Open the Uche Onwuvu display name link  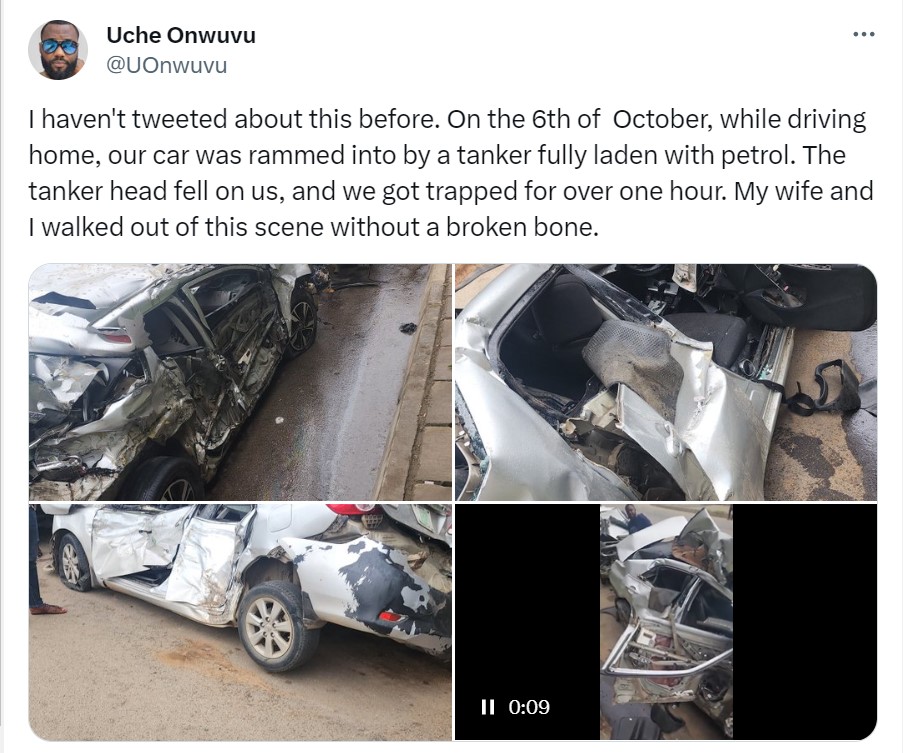(x=181, y=35)
